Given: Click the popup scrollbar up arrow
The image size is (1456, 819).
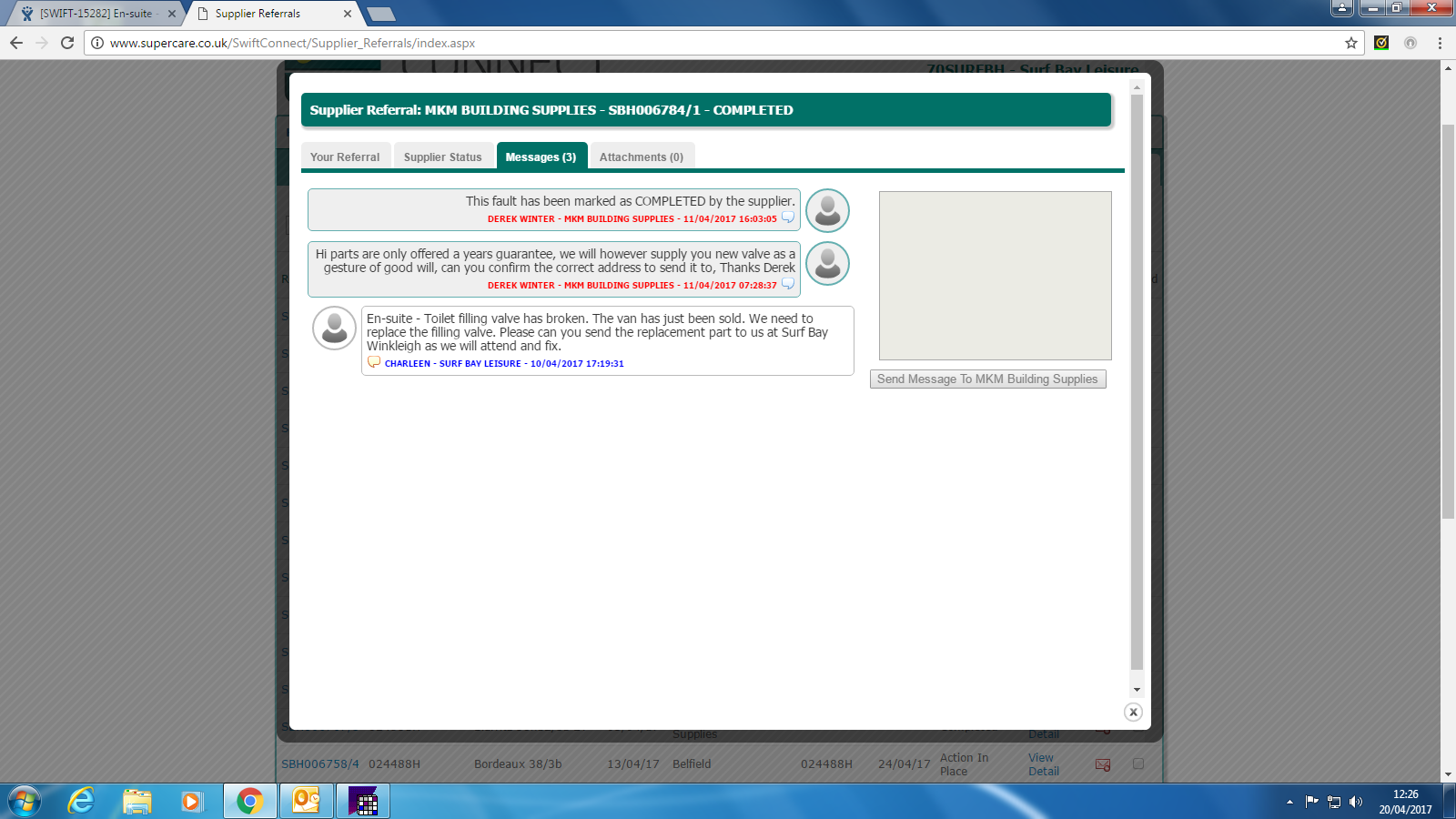Looking at the screenshot, I should point(1137,87).
